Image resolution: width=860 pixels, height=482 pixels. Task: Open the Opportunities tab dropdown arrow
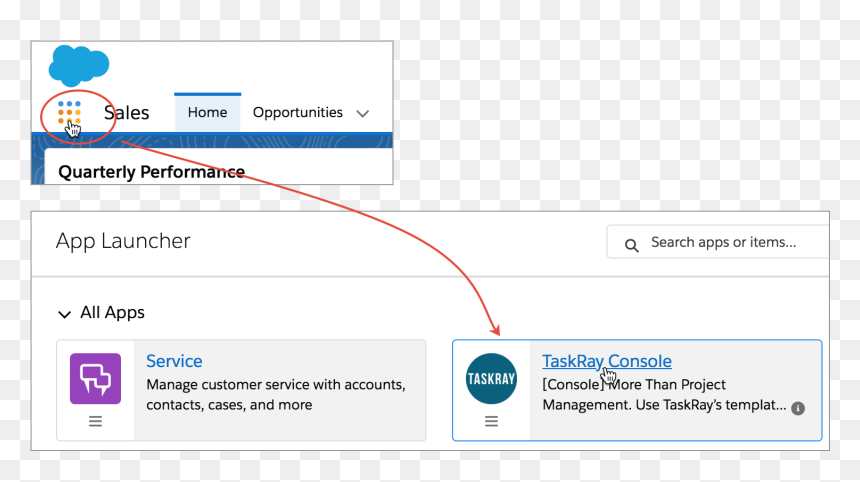(x=363, y=114)
